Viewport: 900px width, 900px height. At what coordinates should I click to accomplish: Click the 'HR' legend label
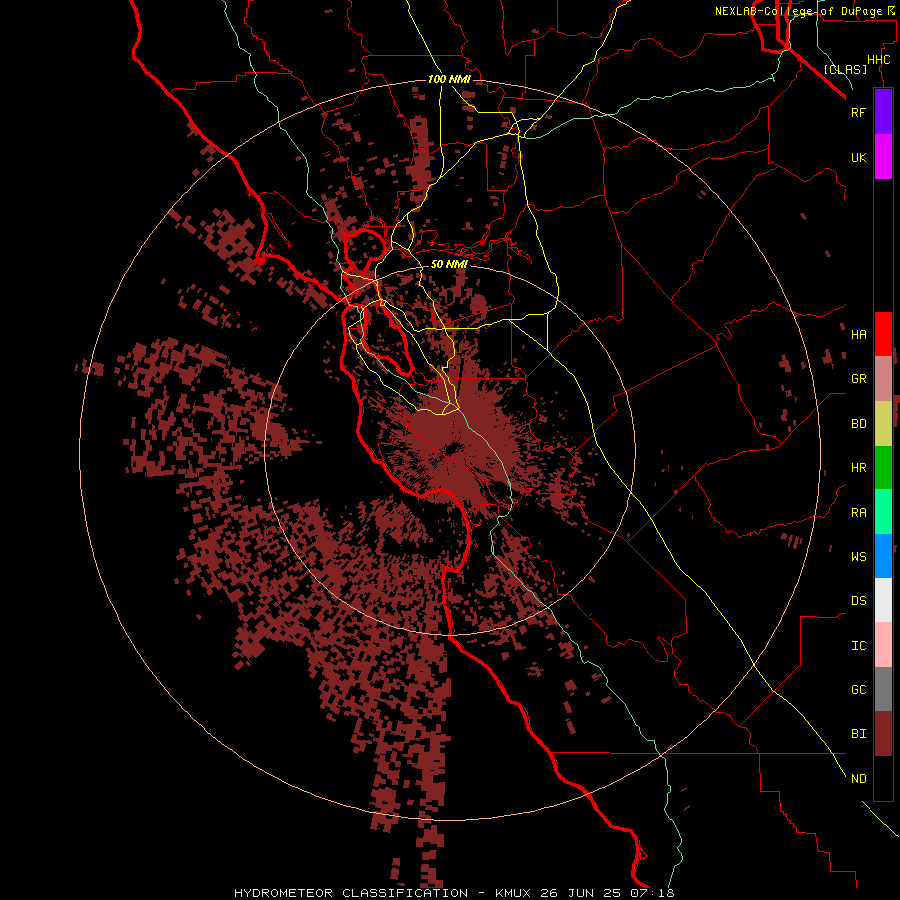pos(858,468)
